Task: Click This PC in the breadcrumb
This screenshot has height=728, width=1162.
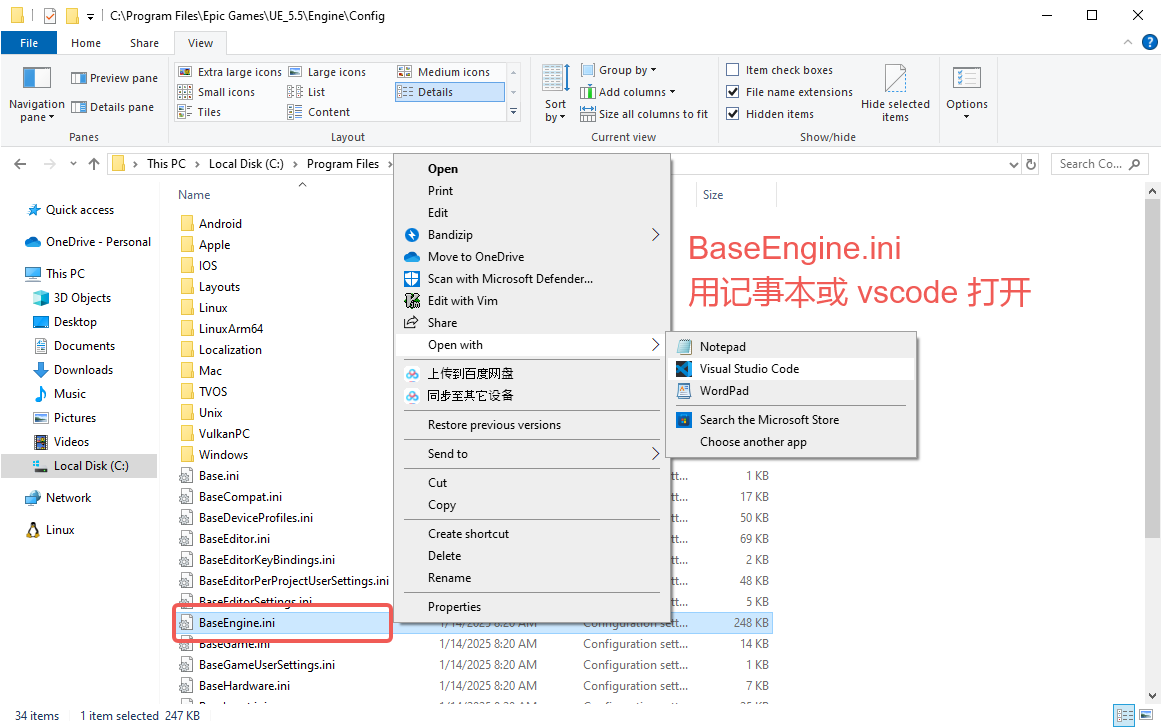Action: (x=166, y=164)
